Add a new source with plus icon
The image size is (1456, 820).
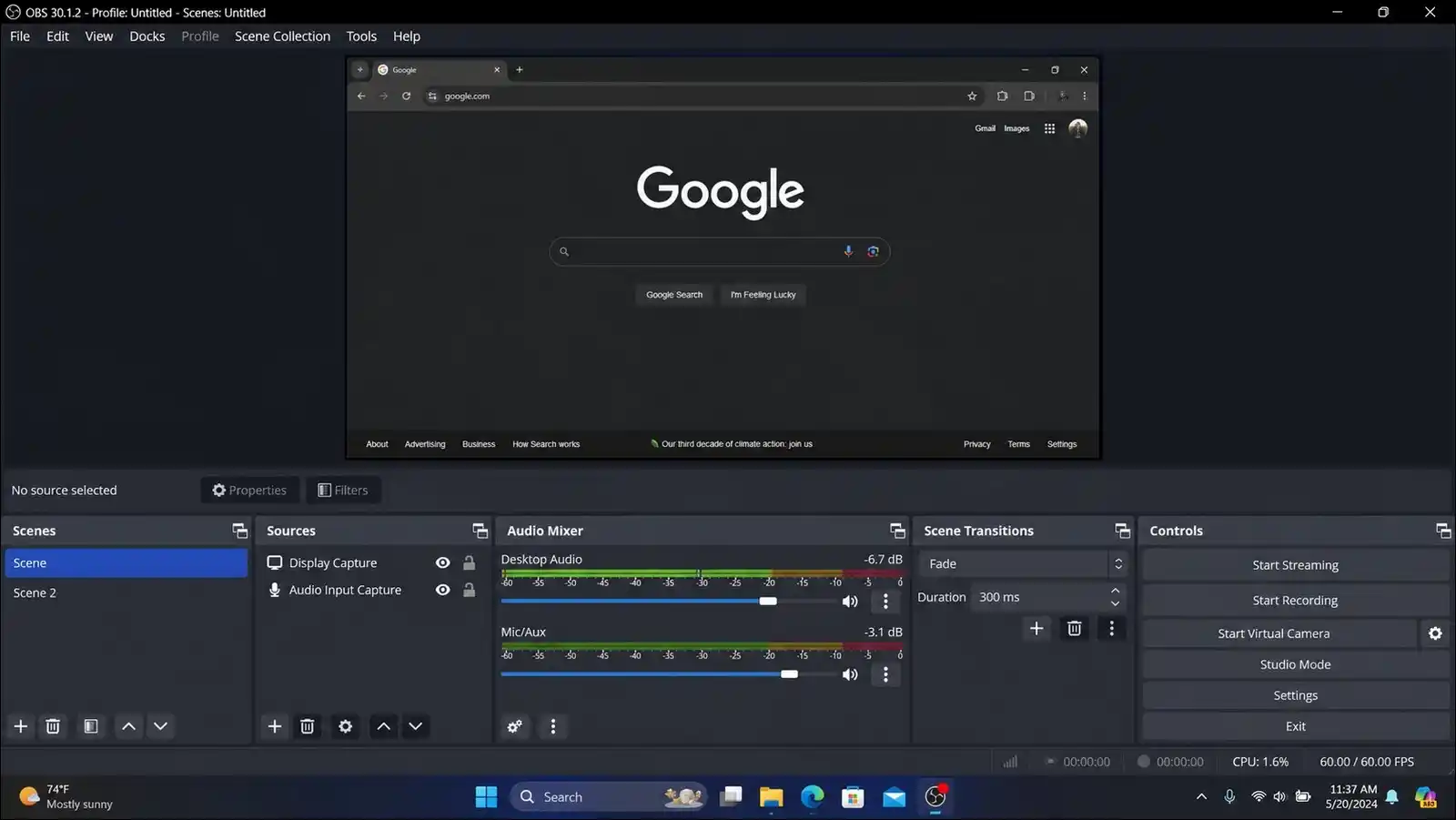pos(275,726)
